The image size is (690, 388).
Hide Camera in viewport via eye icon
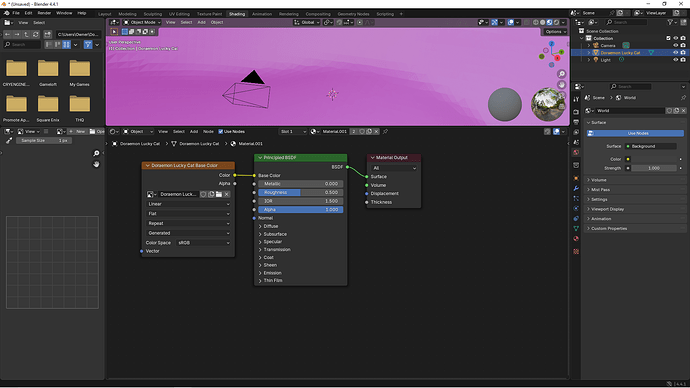click(x=675, y=45)
